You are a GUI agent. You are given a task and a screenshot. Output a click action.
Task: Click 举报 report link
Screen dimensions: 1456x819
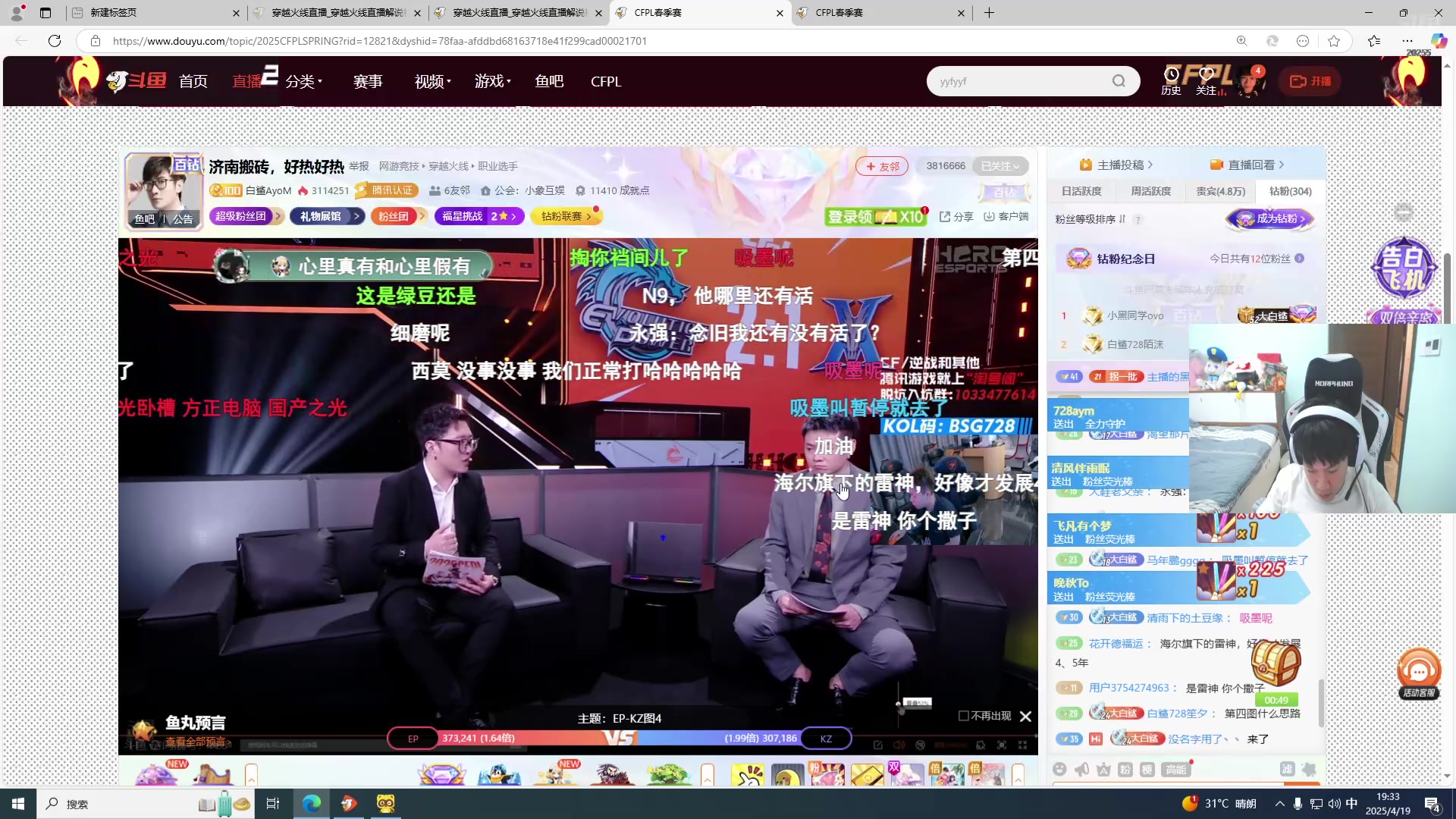point(359,166)
